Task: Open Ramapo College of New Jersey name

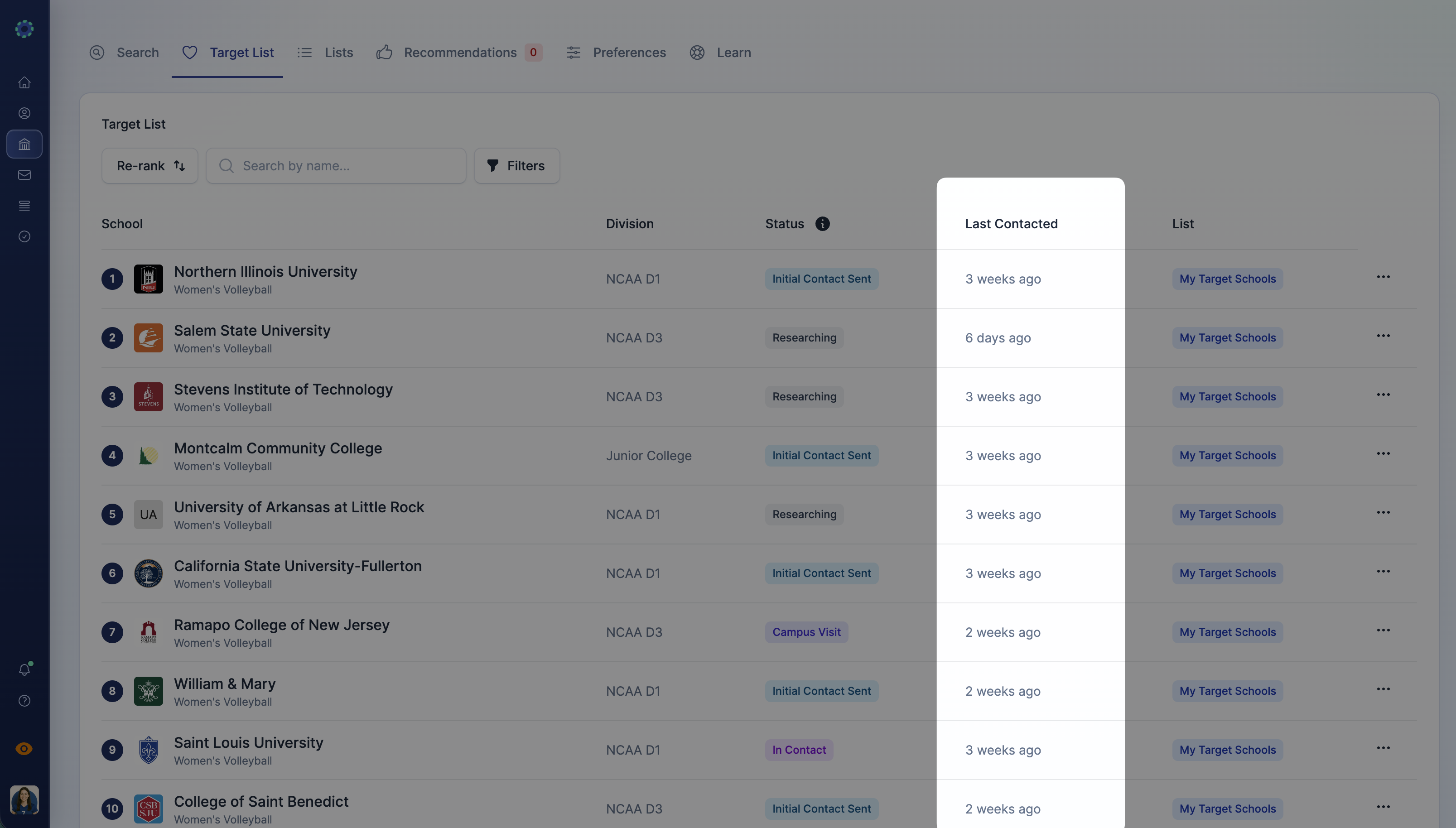Action: [x=281, y=625]
